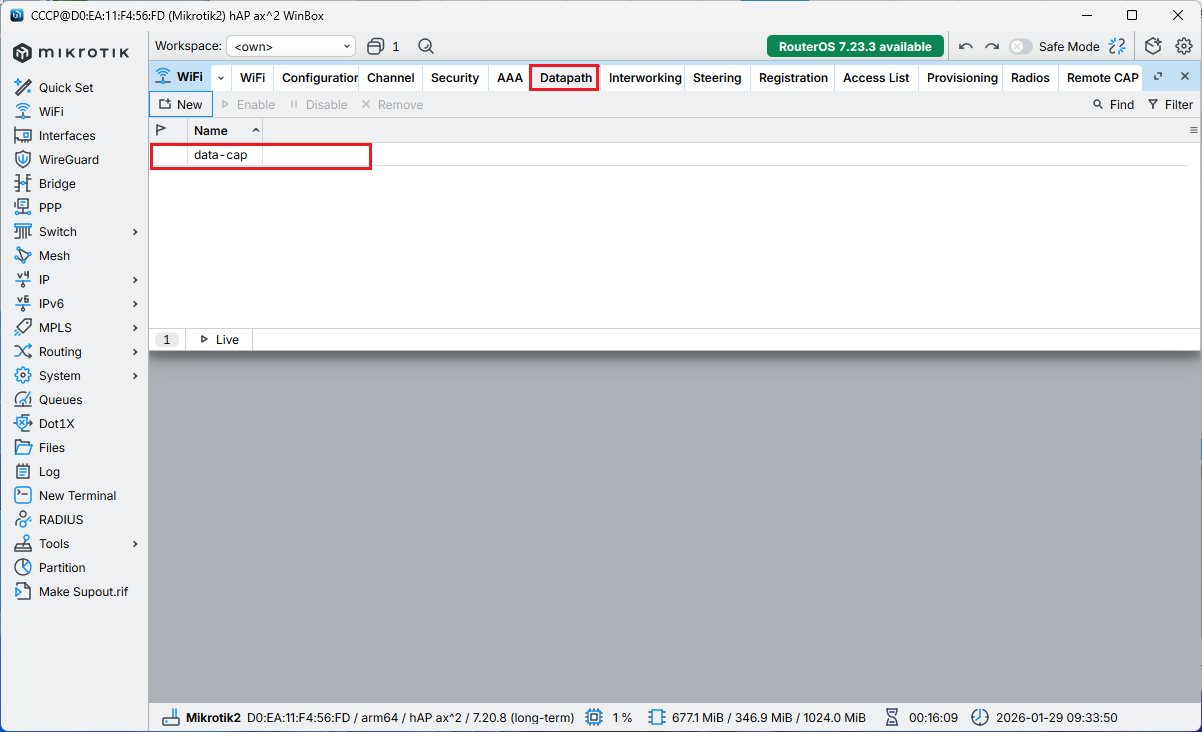Open the column list menu icon
Screen dimensions: 1202x732
[1193, 130]
